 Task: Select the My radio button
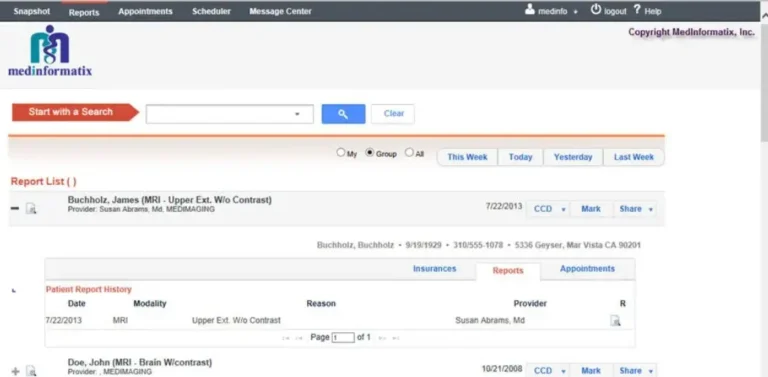341,153
